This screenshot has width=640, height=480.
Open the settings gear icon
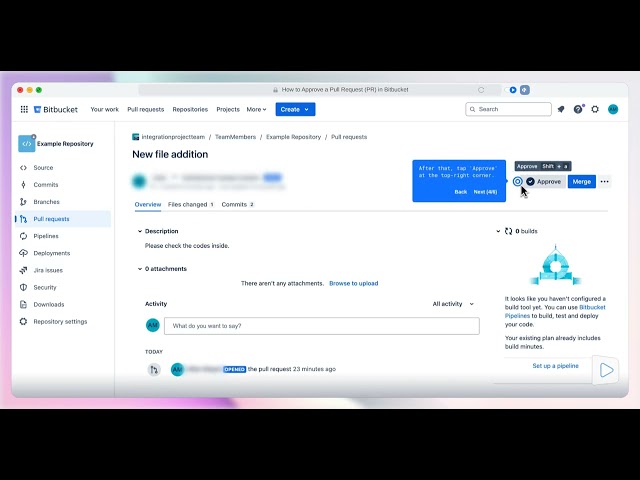tap(595, 109)
